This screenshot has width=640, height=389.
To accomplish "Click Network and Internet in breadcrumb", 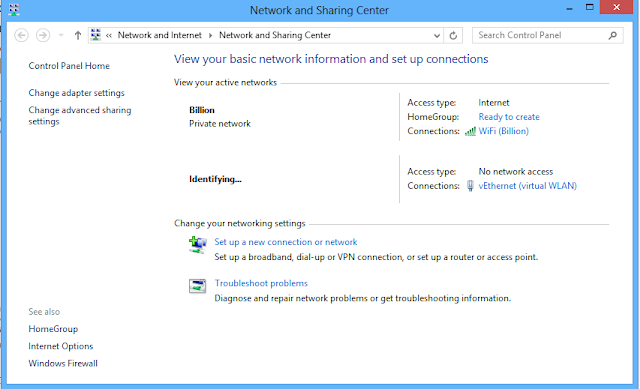I will (160, 35).
